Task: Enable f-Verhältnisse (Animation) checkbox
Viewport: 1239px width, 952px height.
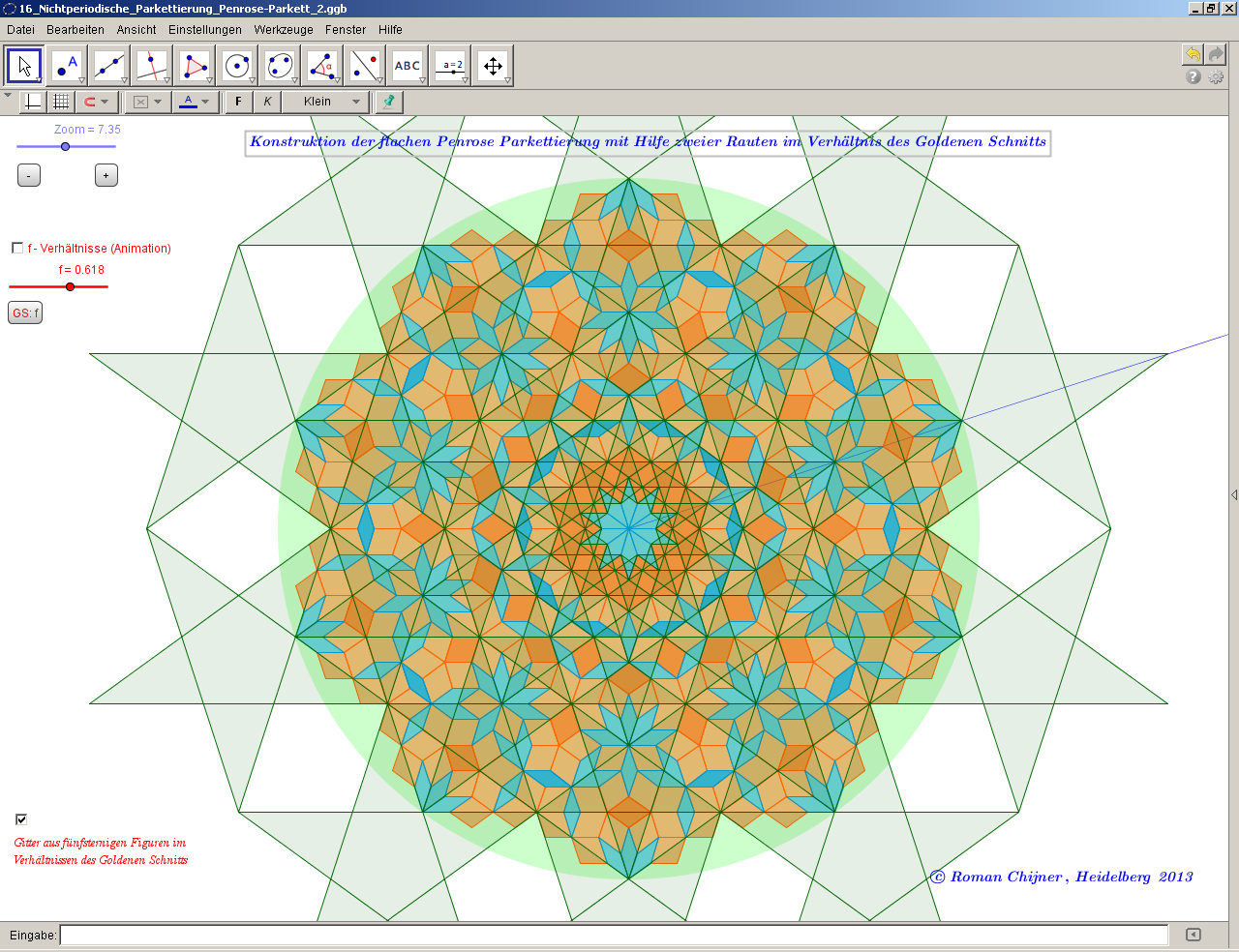Action: [17, 248]
